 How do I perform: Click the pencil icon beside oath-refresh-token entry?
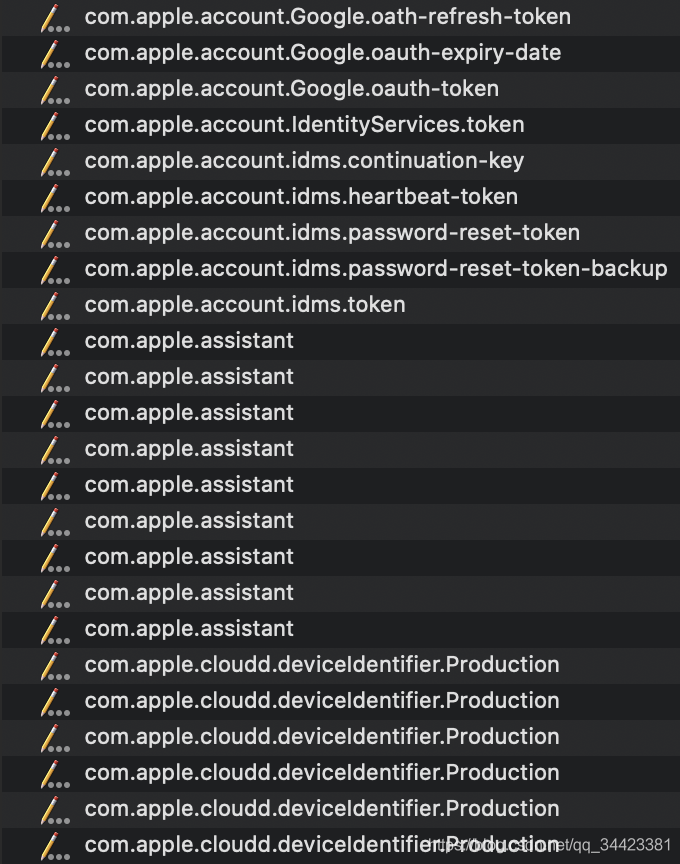55,19
